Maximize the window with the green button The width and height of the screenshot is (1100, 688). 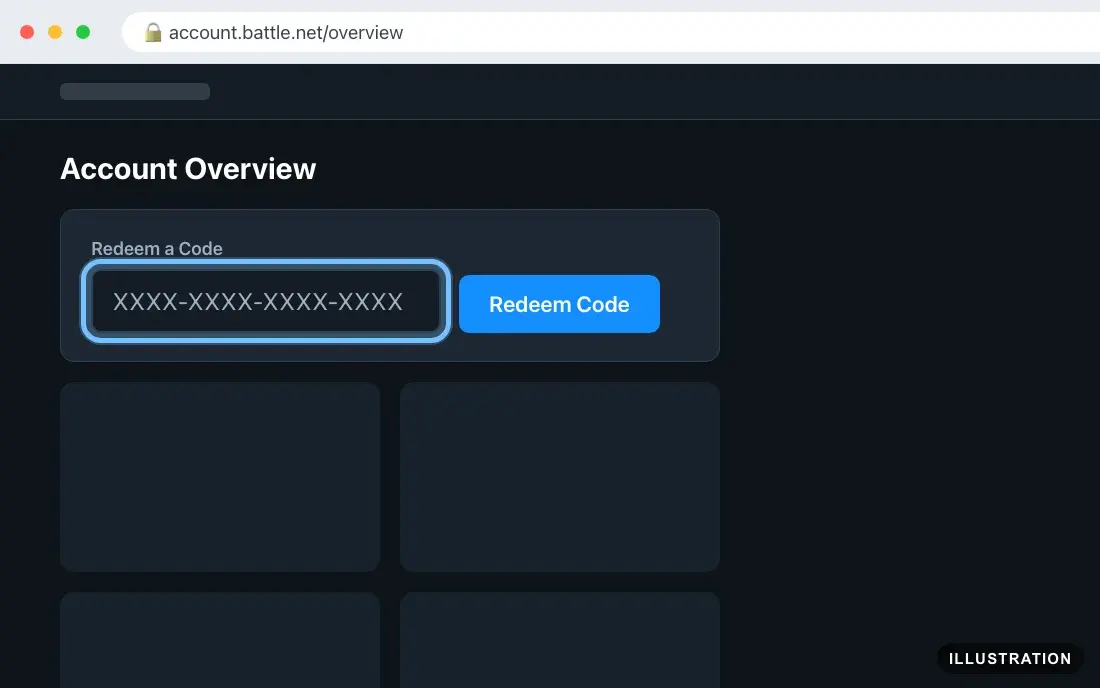[83, 32]
